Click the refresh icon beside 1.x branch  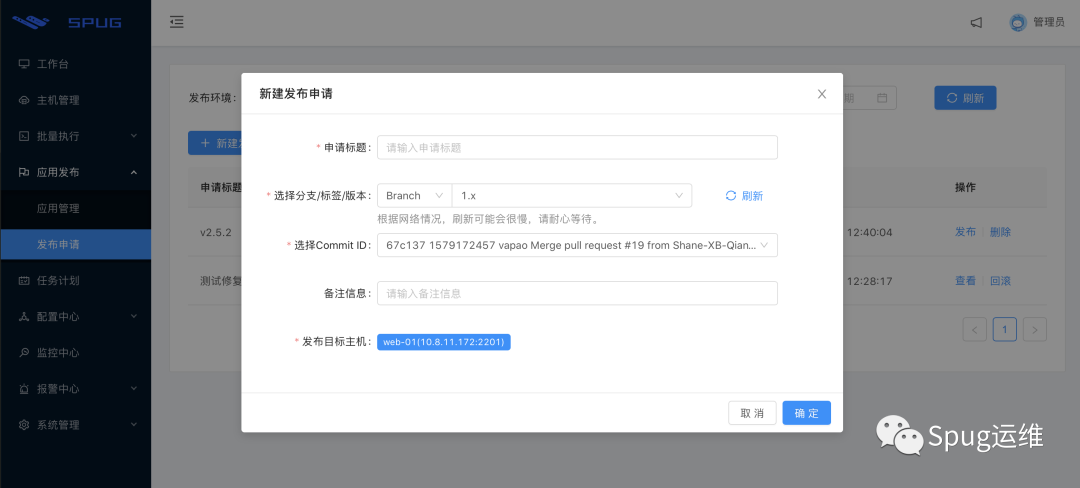coord(731,195)
